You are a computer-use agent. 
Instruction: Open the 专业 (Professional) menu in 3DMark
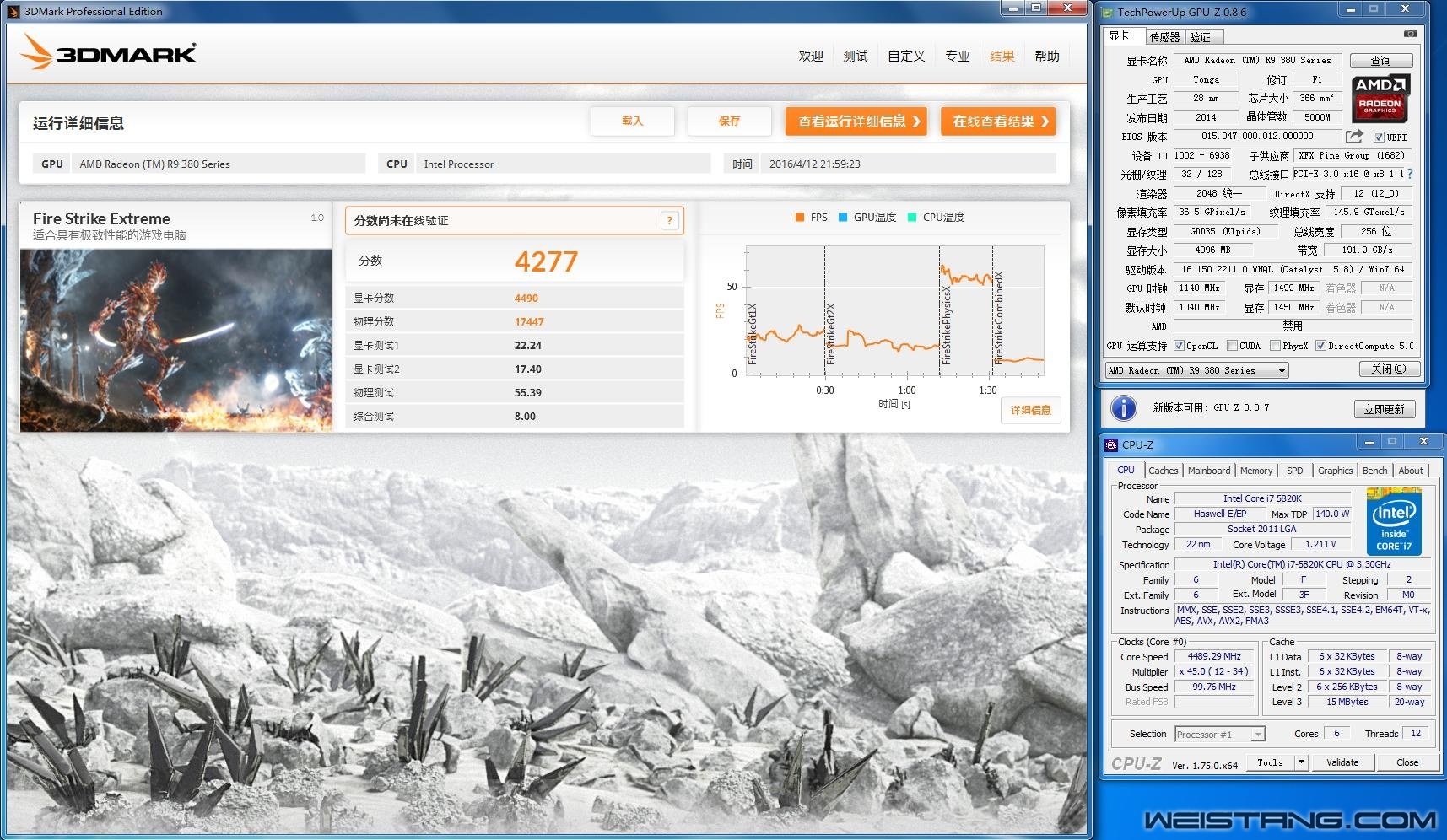[958, 56]
